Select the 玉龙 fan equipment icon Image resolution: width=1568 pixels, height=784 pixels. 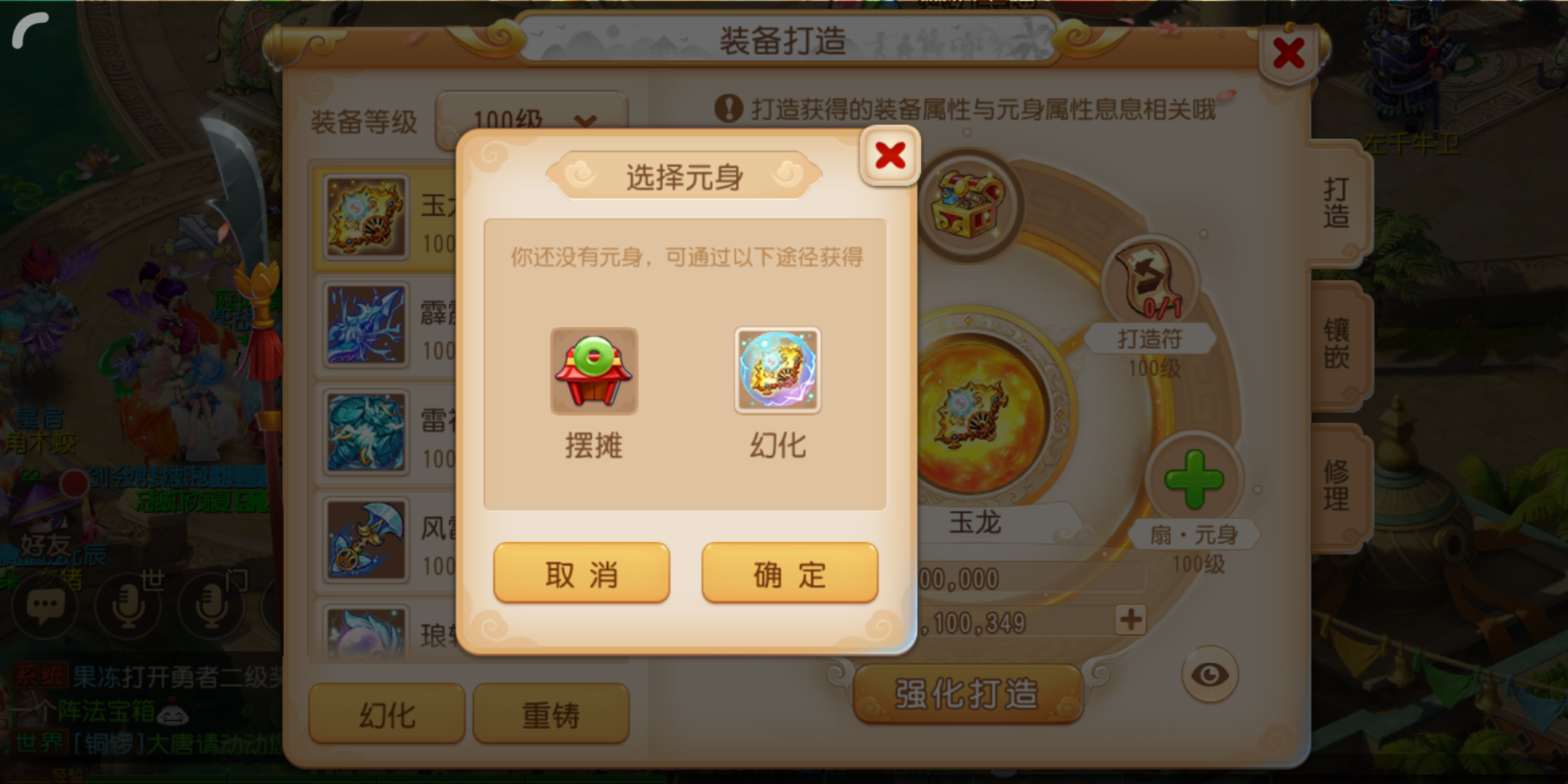pyautogui.click(x=366, y=217)
